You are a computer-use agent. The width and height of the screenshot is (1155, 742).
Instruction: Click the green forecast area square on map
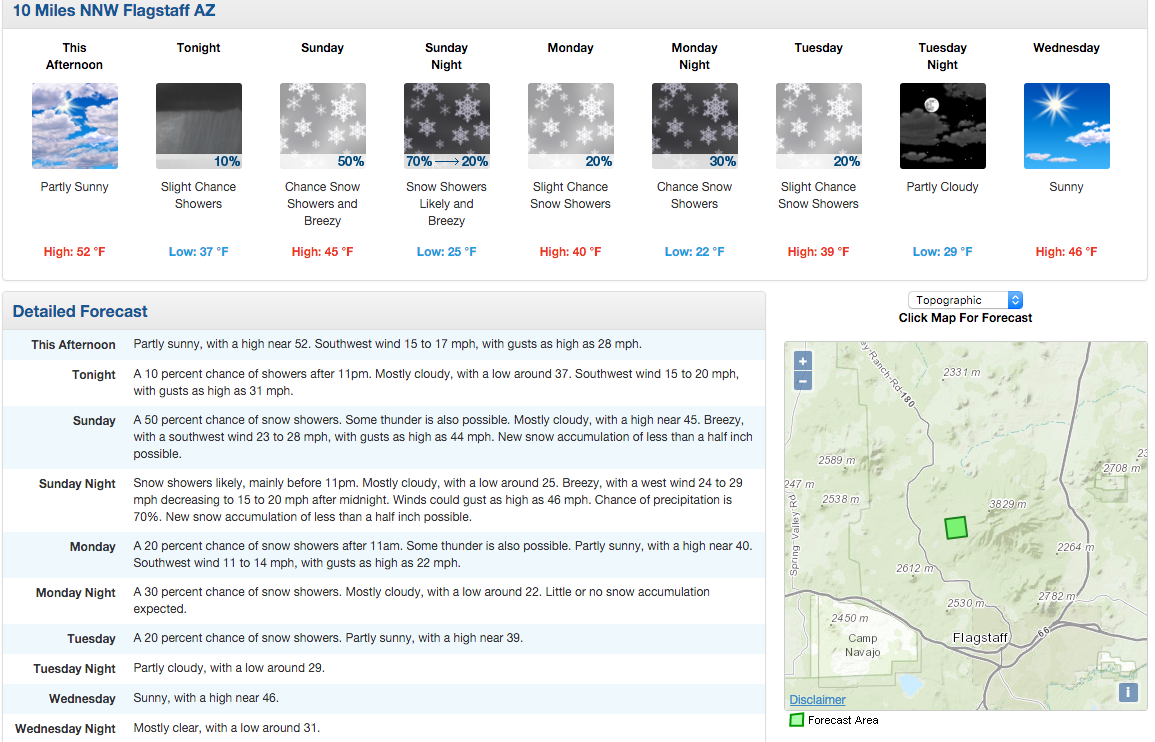(x=956, y=528)
